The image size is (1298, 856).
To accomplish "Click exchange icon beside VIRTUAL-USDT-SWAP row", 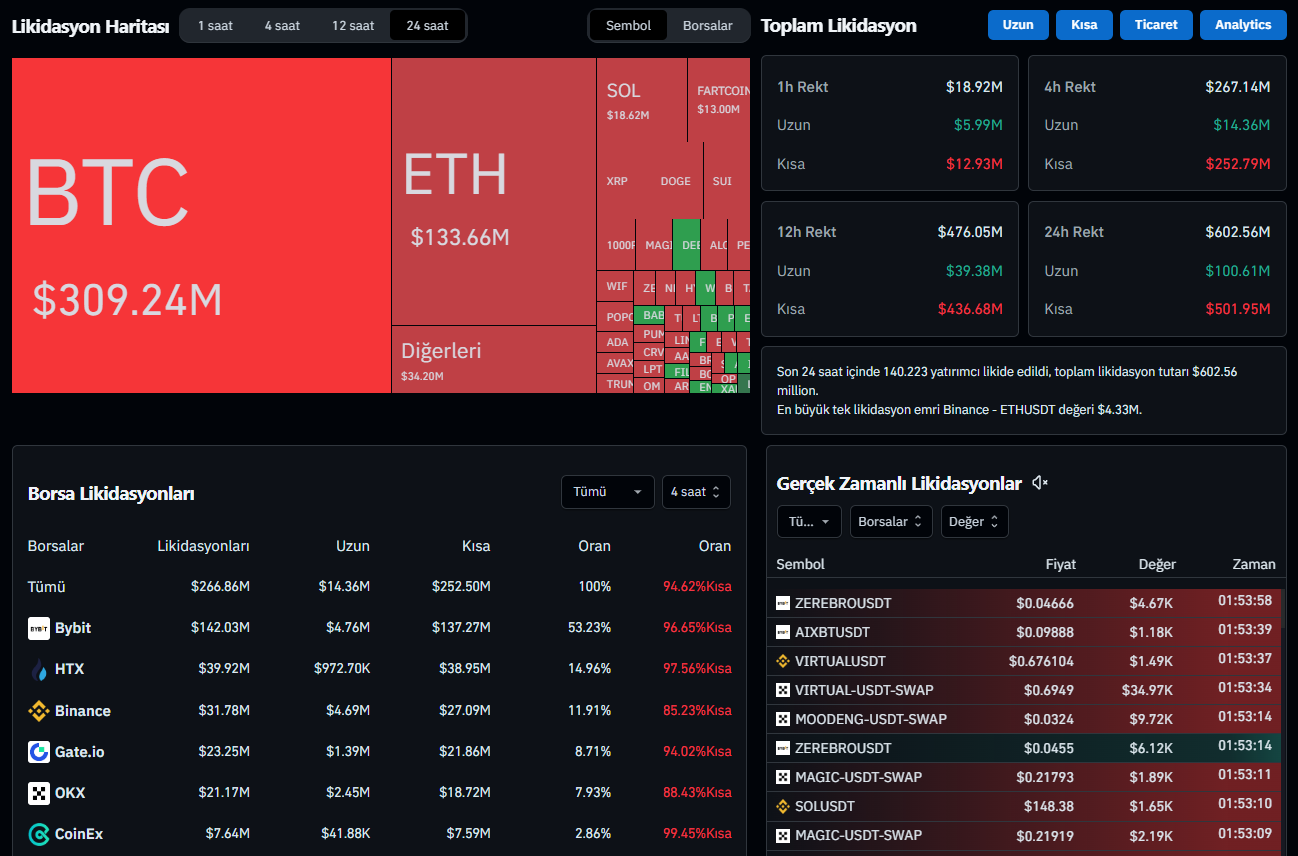I will click(x=783, y=690).
